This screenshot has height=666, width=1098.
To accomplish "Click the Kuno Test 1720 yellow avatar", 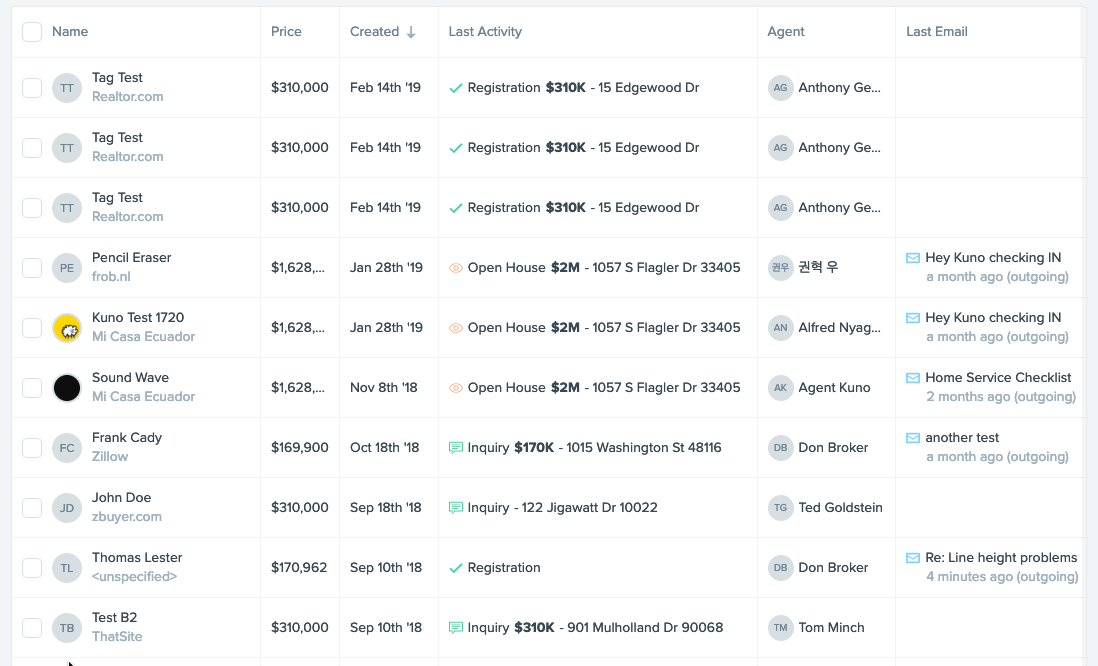I will [67, 327].
